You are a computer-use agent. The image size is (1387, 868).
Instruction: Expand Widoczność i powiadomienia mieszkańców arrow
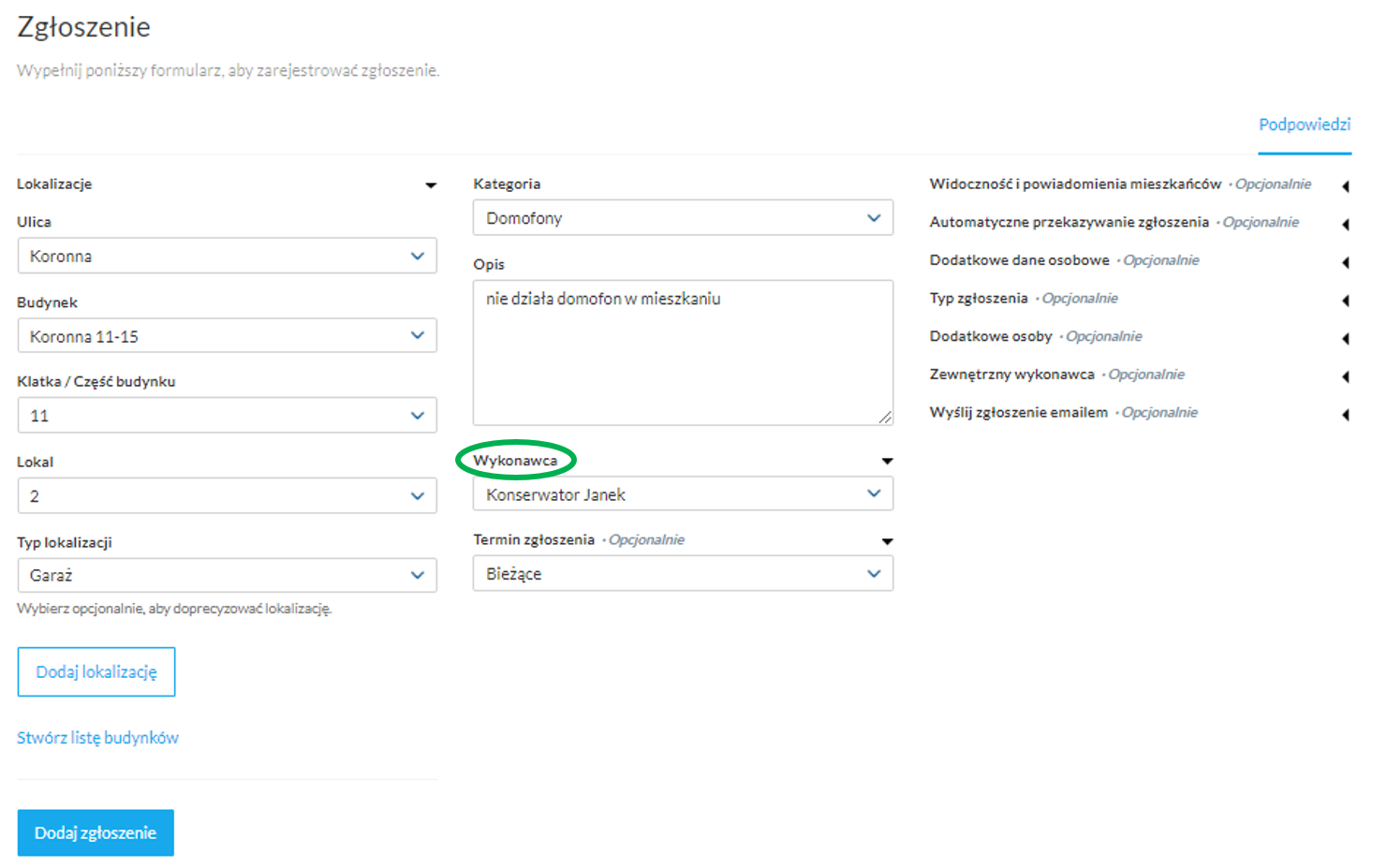tap(1346, 186)
